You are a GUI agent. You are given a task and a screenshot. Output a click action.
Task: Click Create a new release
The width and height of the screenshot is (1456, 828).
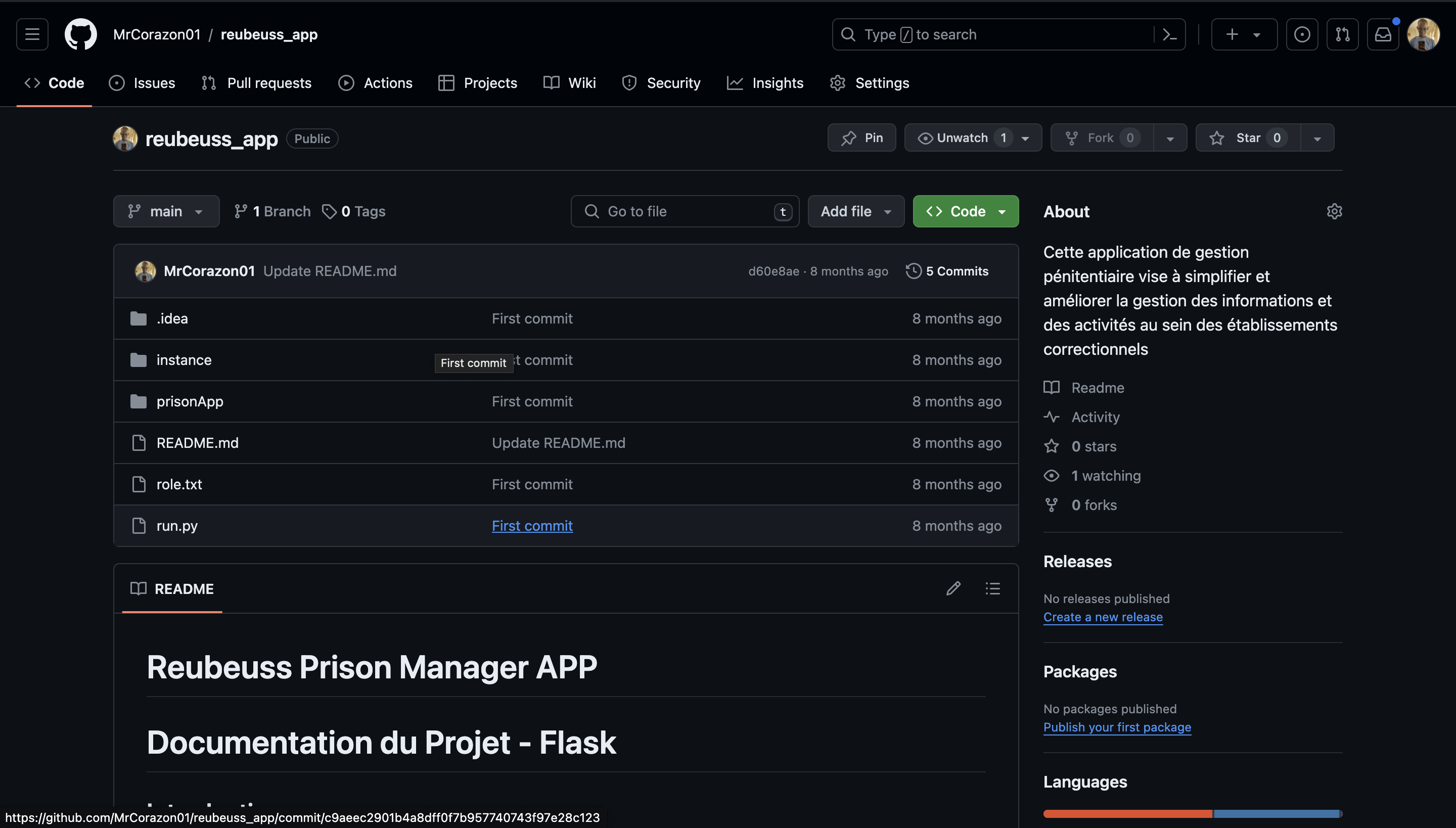click(1103, 617)
